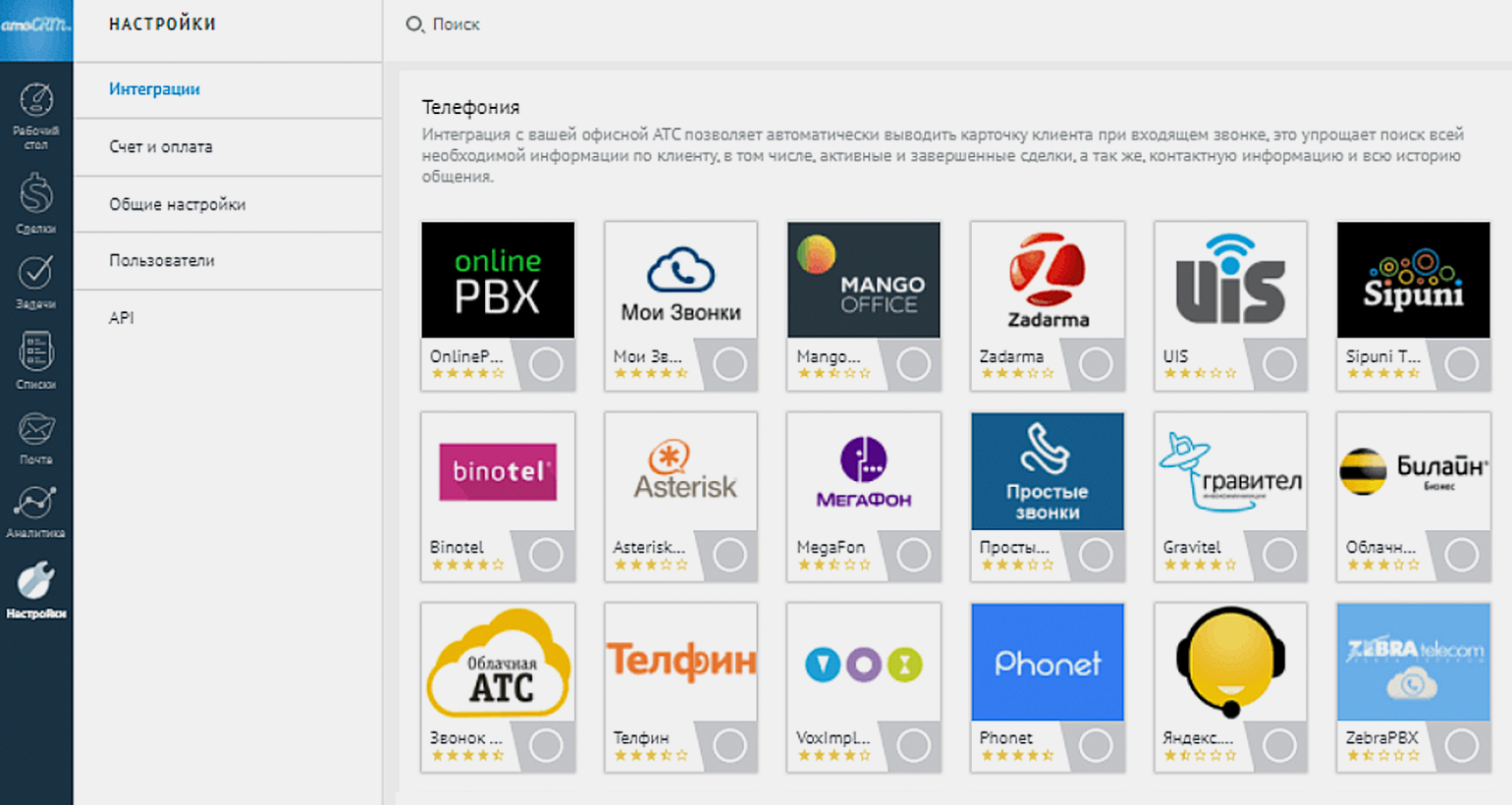This screenshot has width=1512, height=805.
Task: Click the Яндекс... tile label
Action: (1198, 737)
